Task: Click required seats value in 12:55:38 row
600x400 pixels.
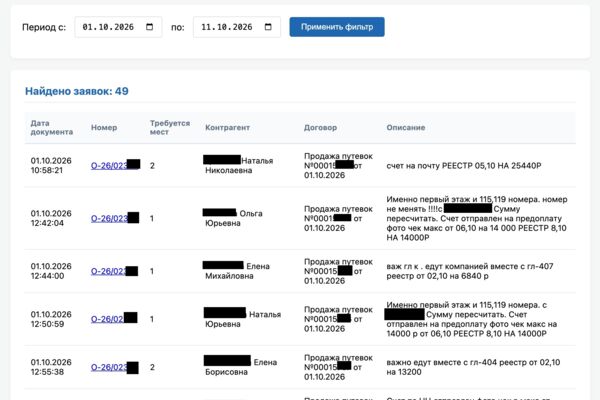Action: pos(152,367)
